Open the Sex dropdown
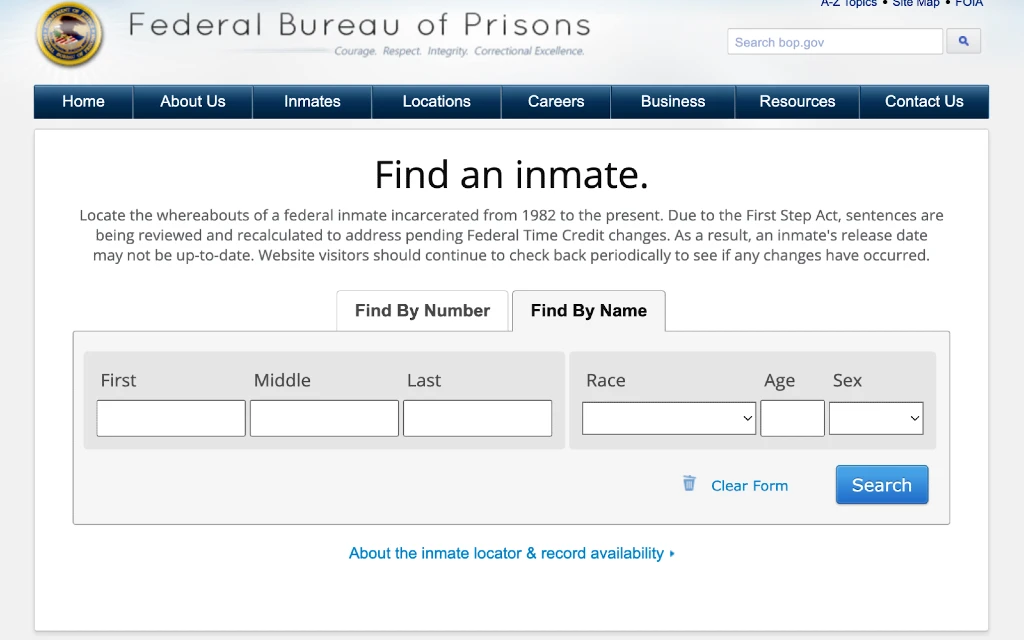 [x=876, y=418]
